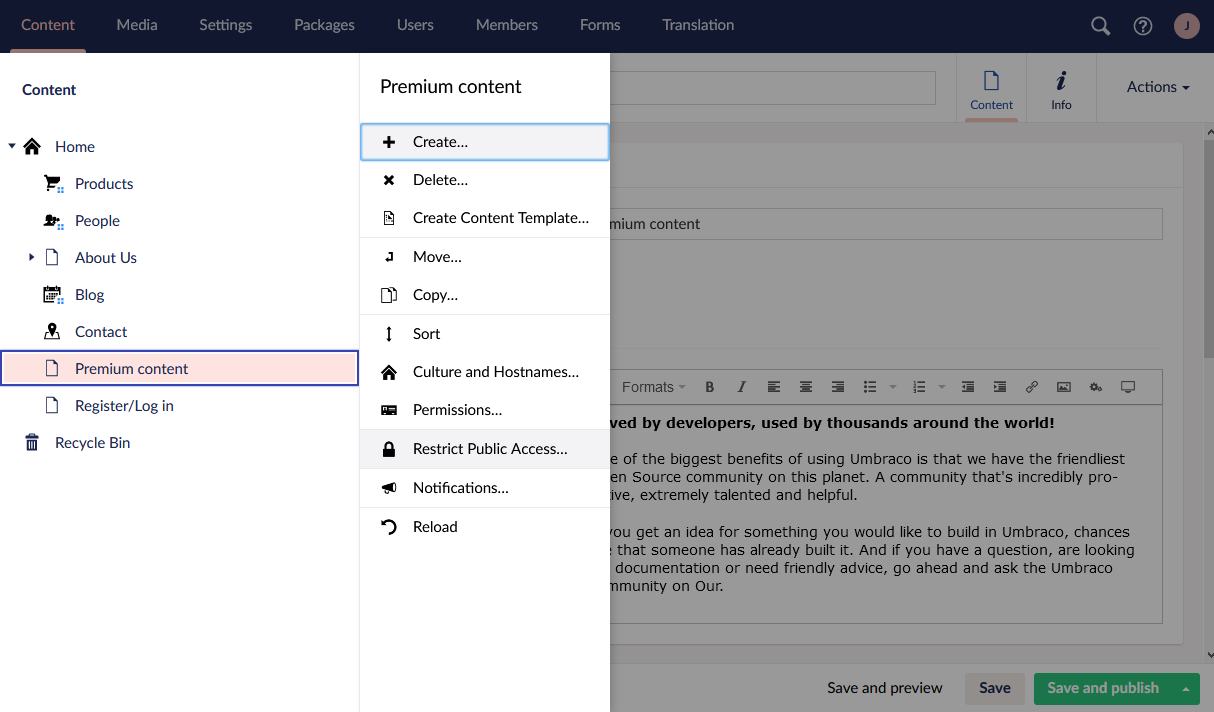Viewport: 1214px width, 712px height.
Task: Open the Formats dropdown in the editor
Action: coord(653,387)
